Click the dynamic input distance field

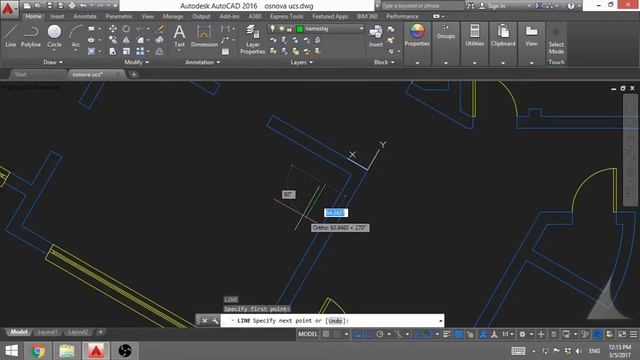(336, 213)
